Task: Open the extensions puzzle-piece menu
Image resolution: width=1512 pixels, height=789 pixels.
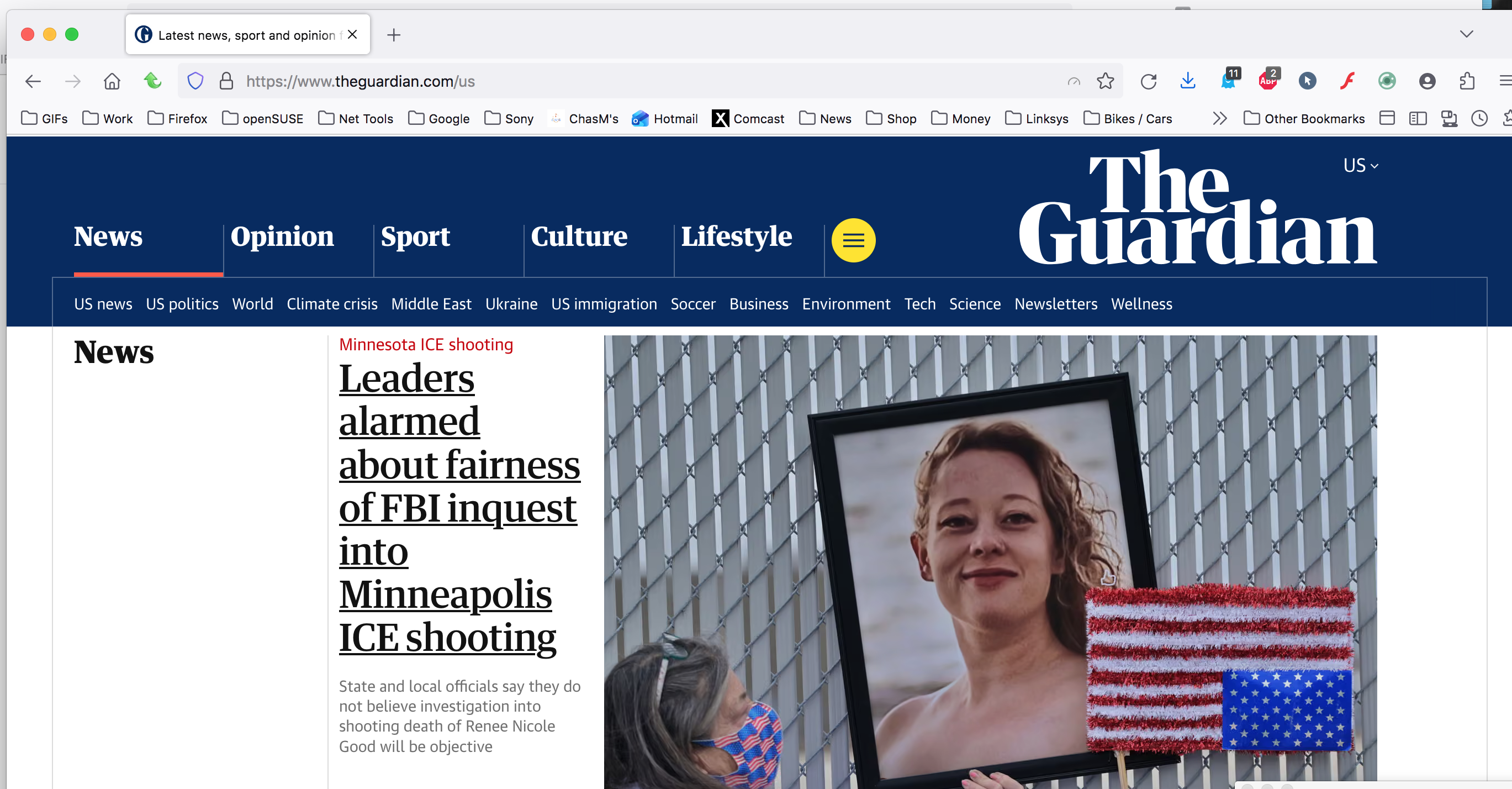Action: pyautogui.click(x=1466, y=81)
